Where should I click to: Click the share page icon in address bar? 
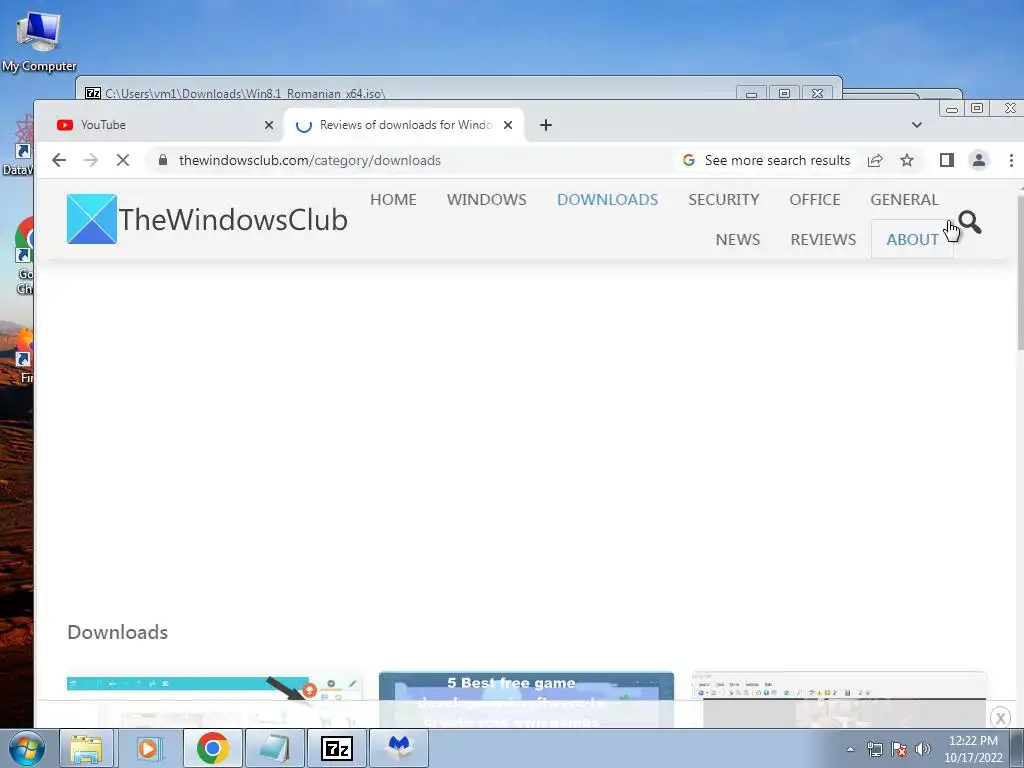click(875, 160)
